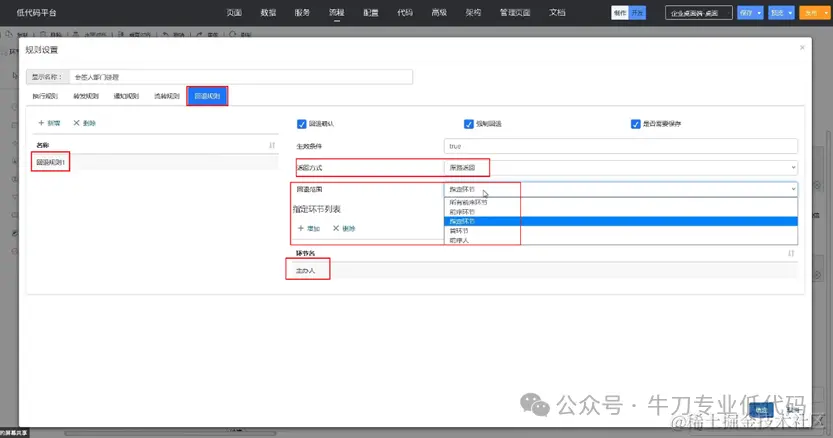Image resolution: width=833 pixels, height=438 pixels.
Task: Open the 架构 menu in top navigation
Action: coord(473,13)
